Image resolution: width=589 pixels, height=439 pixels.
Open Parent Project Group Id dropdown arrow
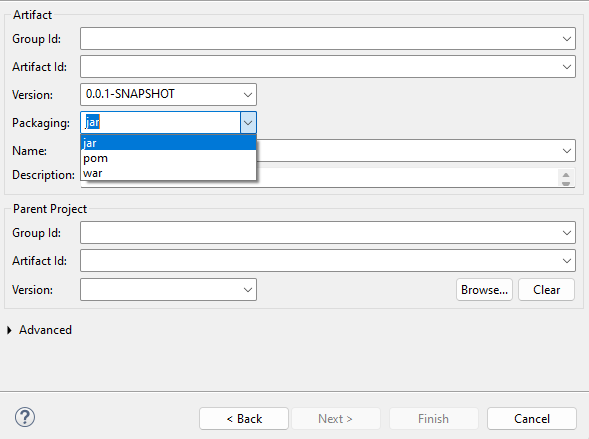pos(567,233)
